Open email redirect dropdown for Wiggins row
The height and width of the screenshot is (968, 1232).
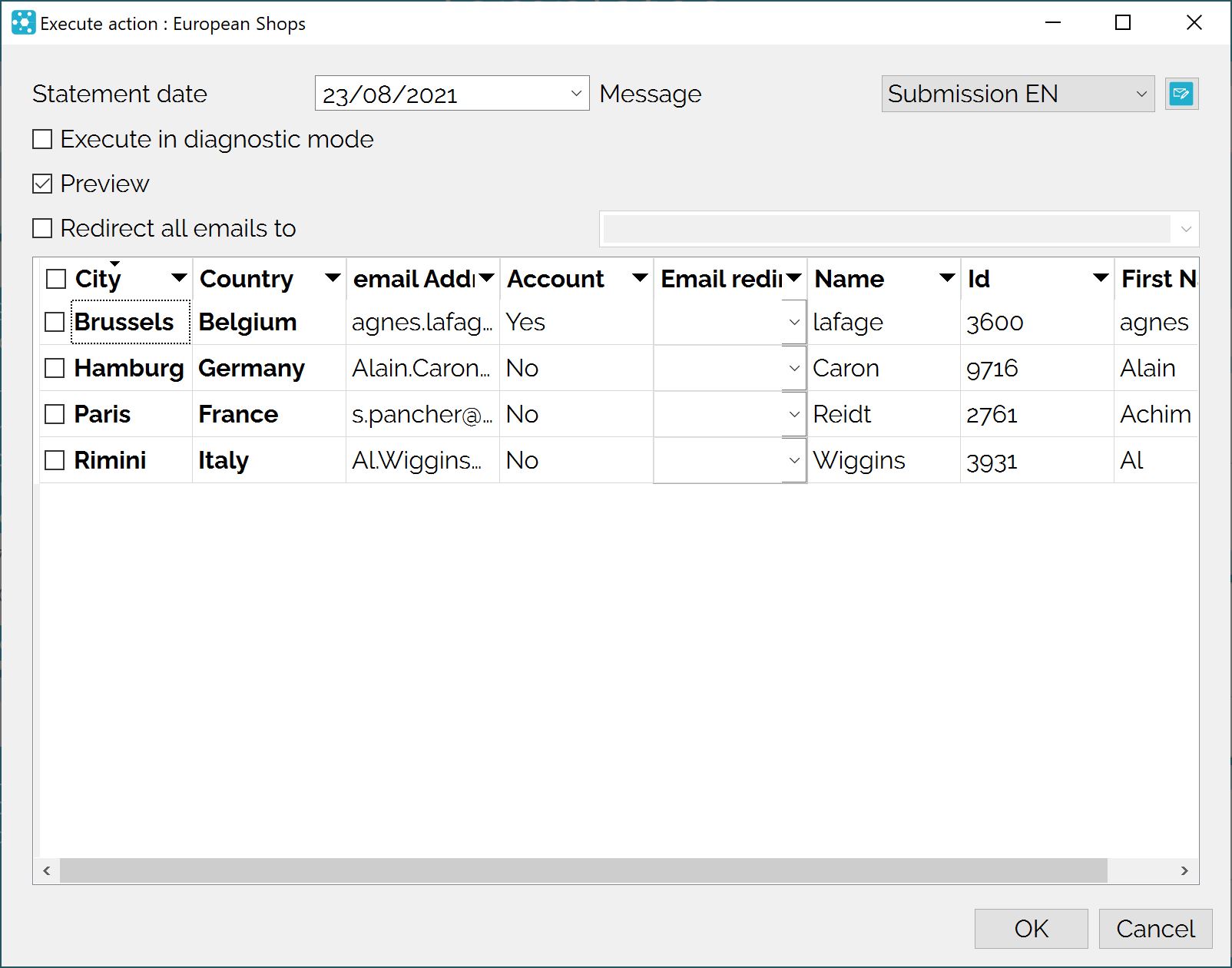(x=794, y=460)
